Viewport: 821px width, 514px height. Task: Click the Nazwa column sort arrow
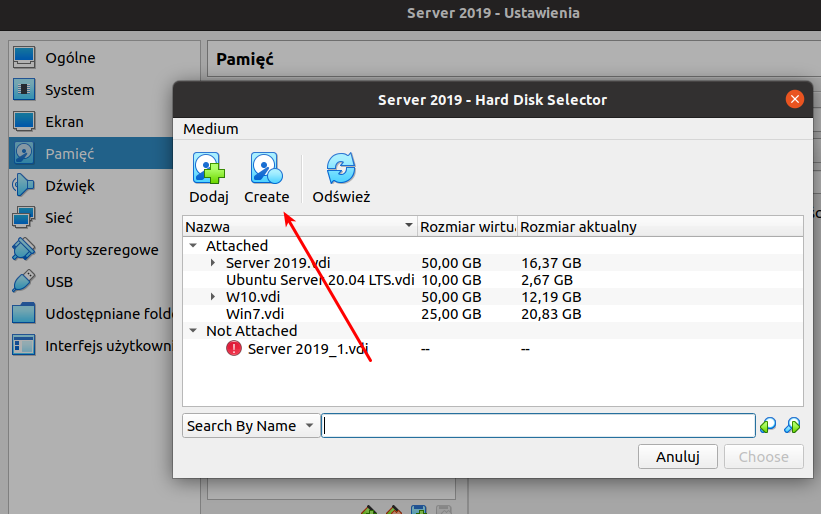click(408, 226)
